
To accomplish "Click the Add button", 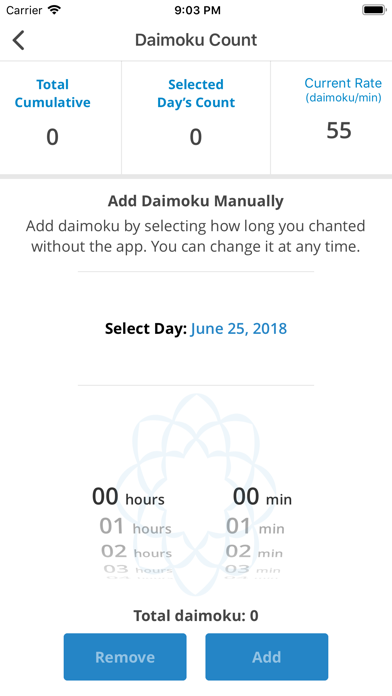I will (x=266, y=657).
